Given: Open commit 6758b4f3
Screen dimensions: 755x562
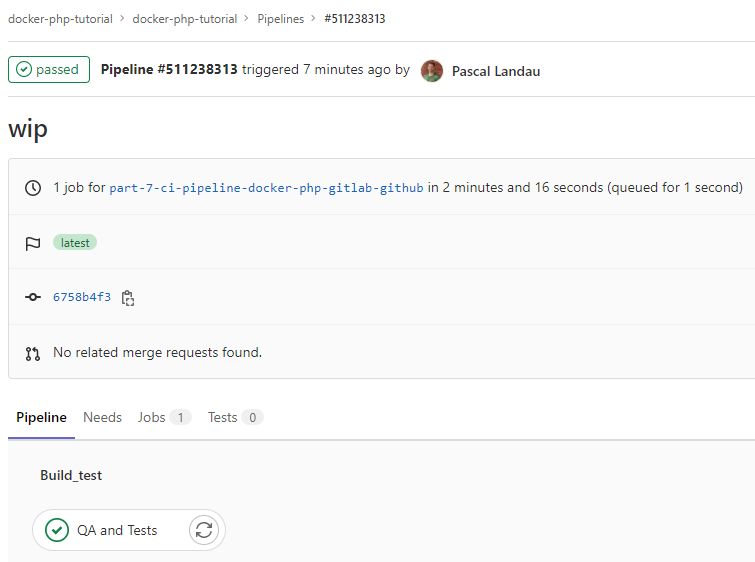Looking at the screenshot, I should (x=82, y=297).
